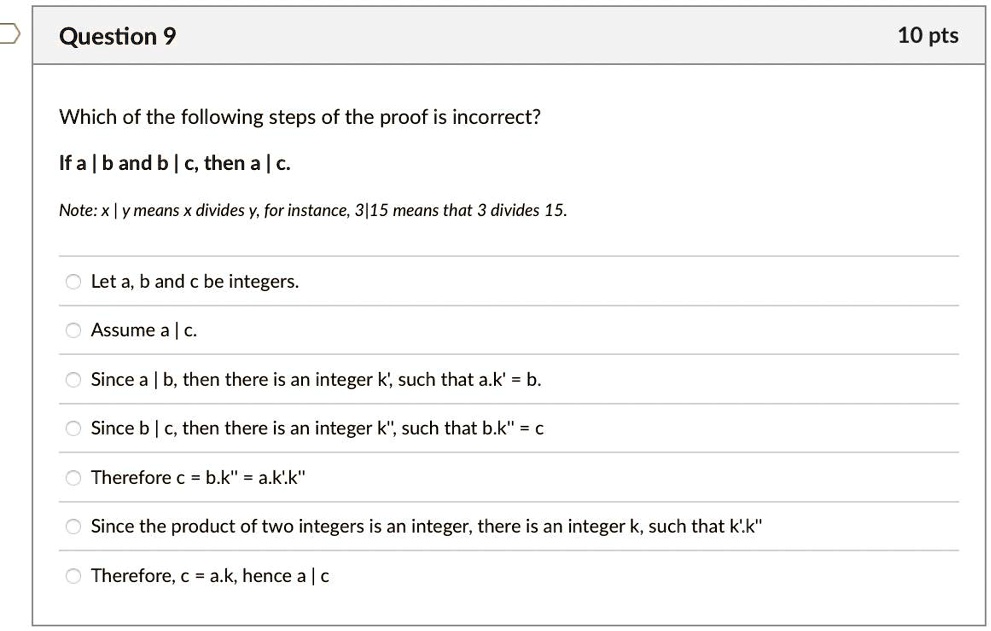Click the question prompt asking which step is incorrect

(x=299, y=117)
